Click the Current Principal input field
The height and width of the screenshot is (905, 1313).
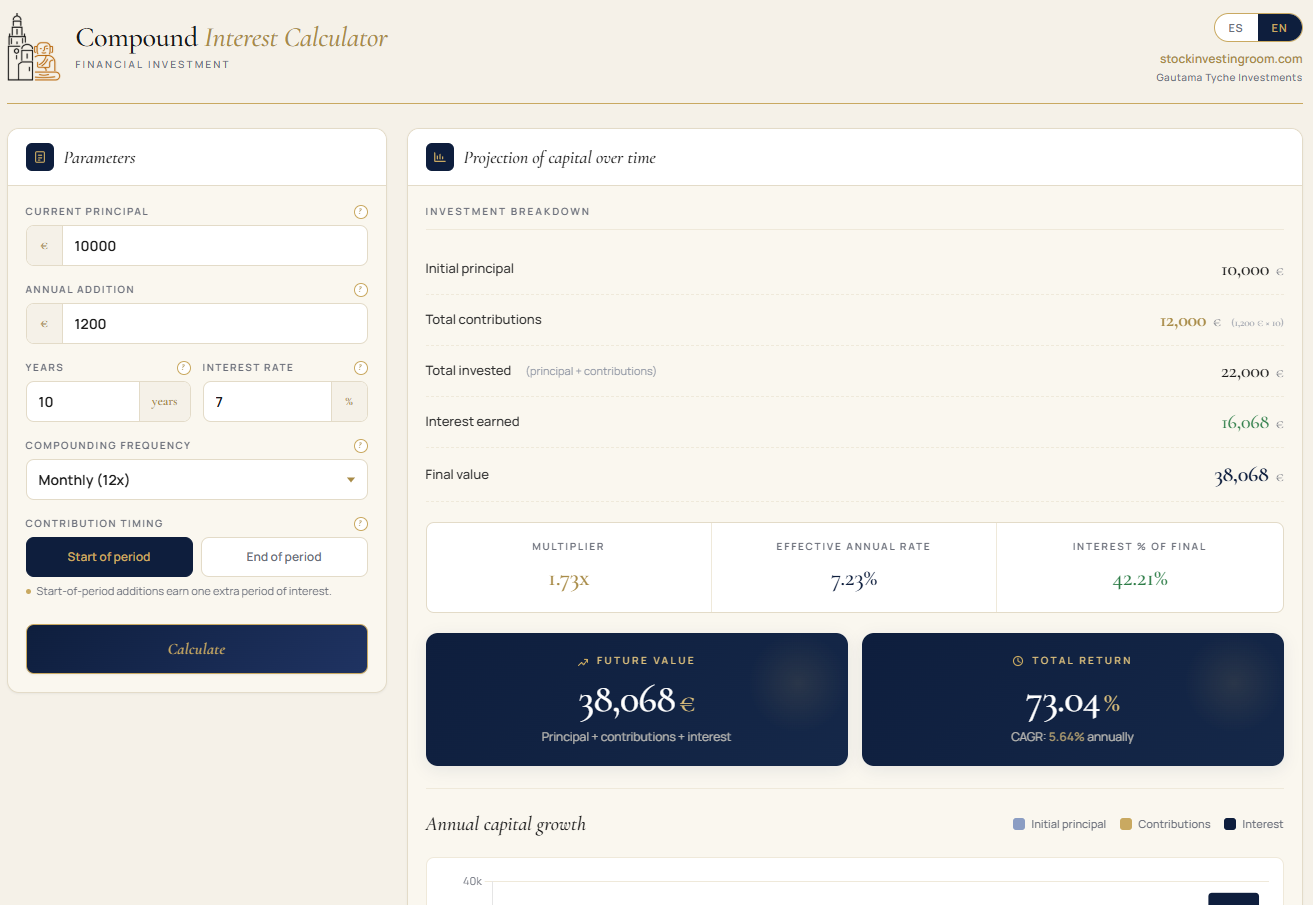pyautogui.click(x=214, y=246)
